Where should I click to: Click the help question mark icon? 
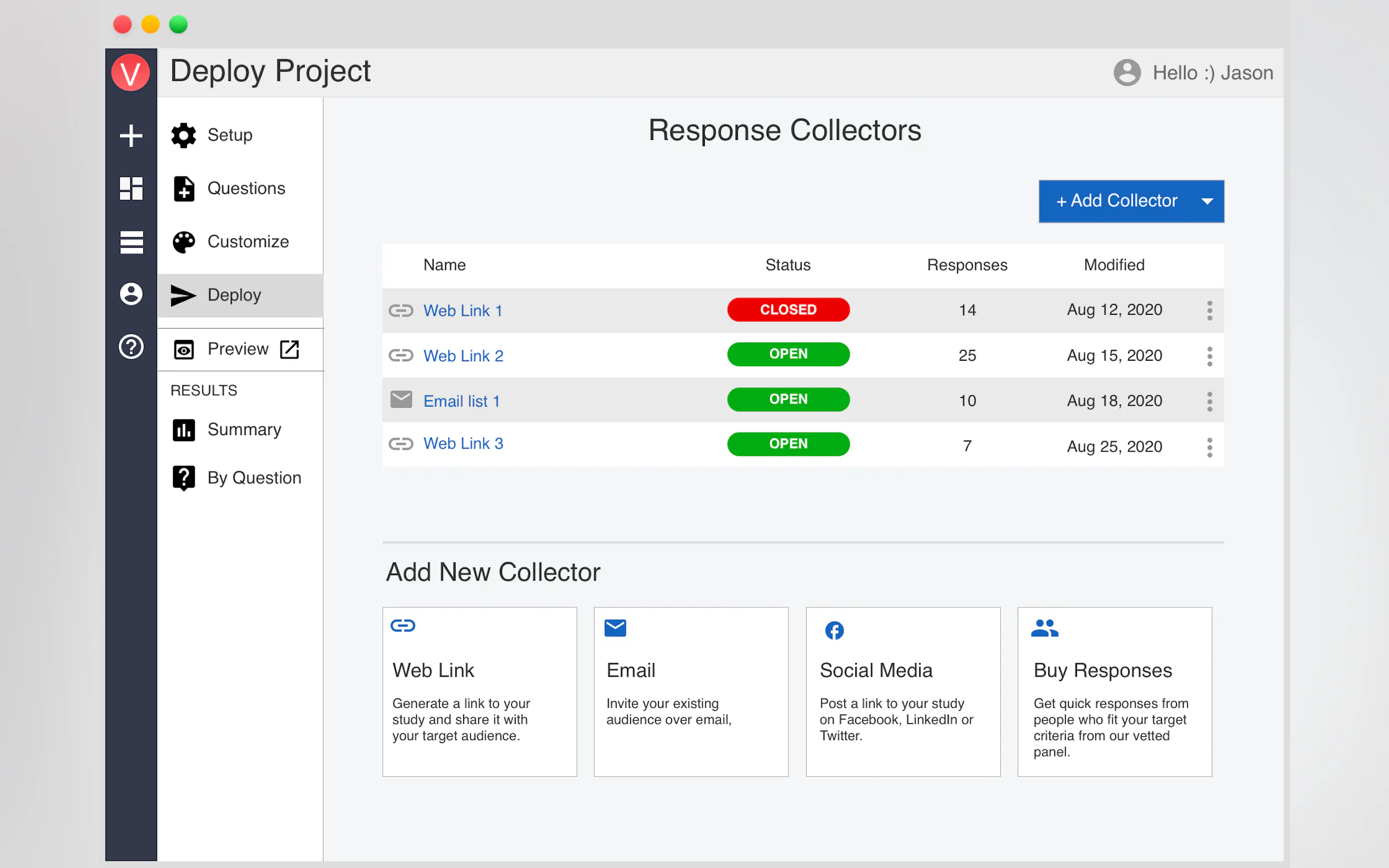click(131, 347)
